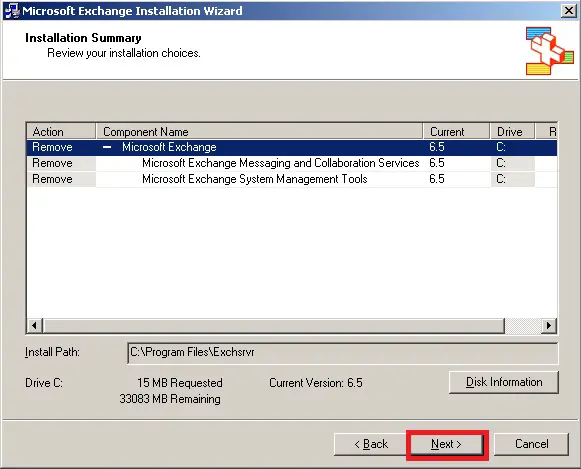This screenshot has width=581, height=469.
Task: Open action dropdown for System Management Tools
Action: pos(61,179)
